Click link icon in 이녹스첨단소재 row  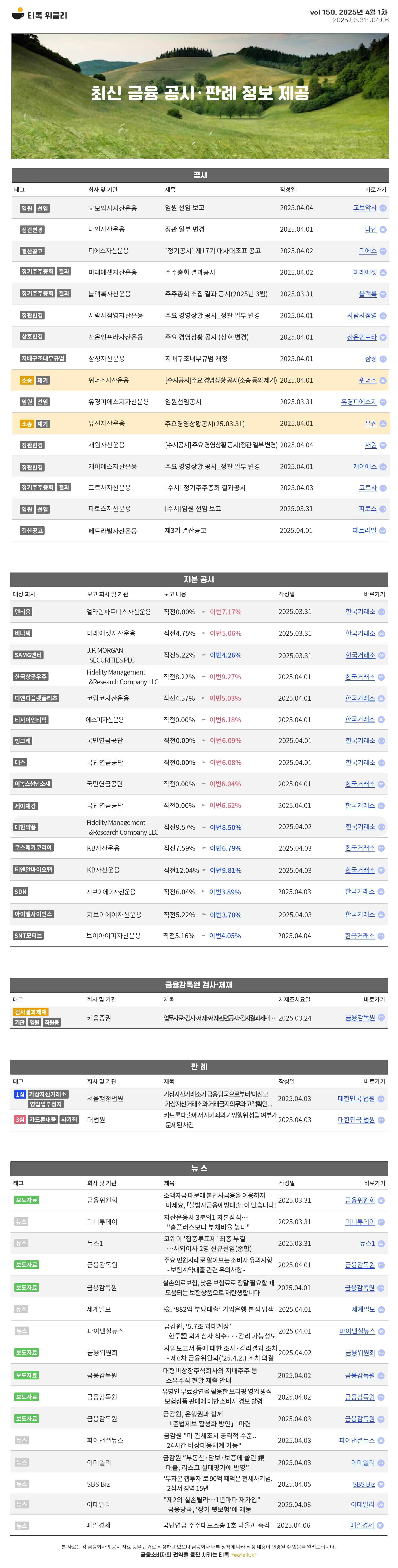tap(382, 784)
